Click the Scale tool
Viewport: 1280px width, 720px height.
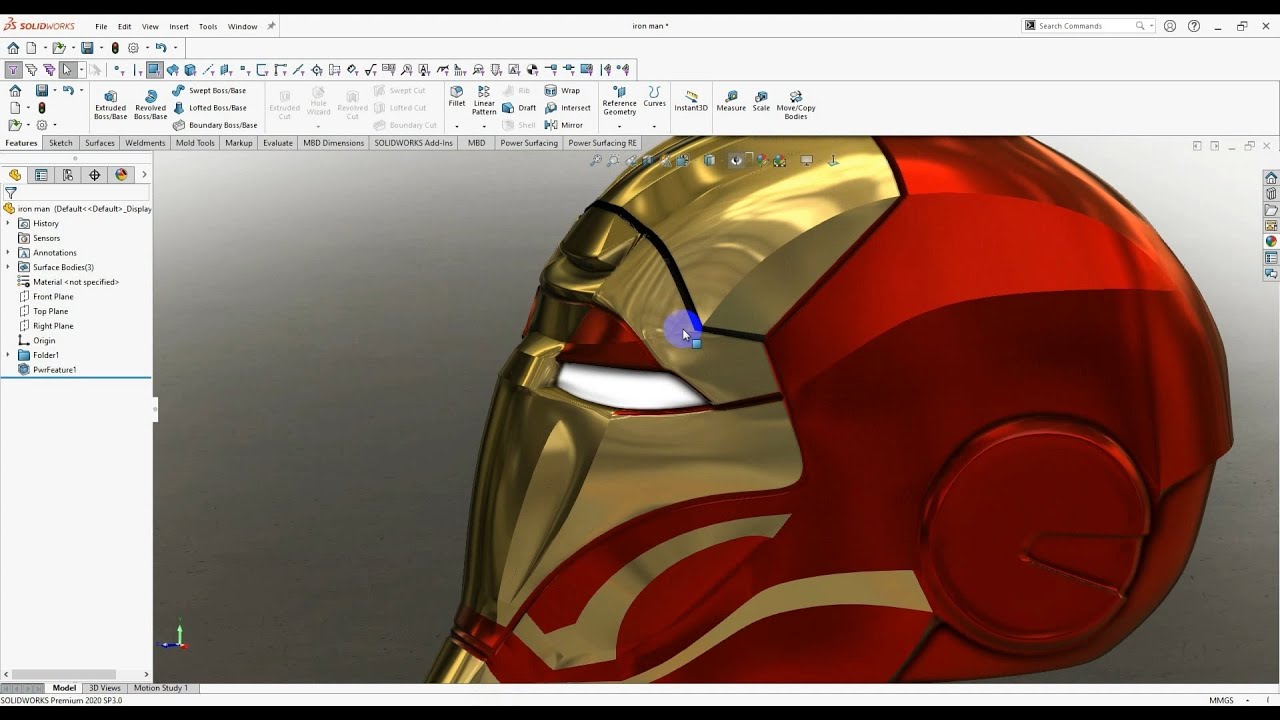[761, 101]
